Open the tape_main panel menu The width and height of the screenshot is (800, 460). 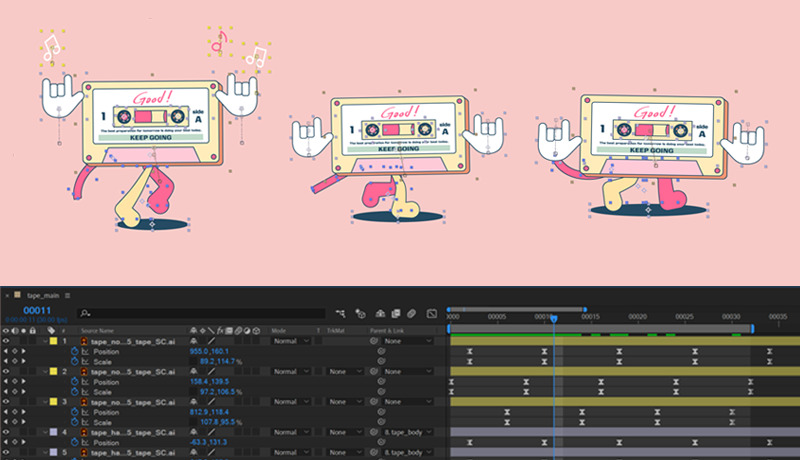coord(67,295)
